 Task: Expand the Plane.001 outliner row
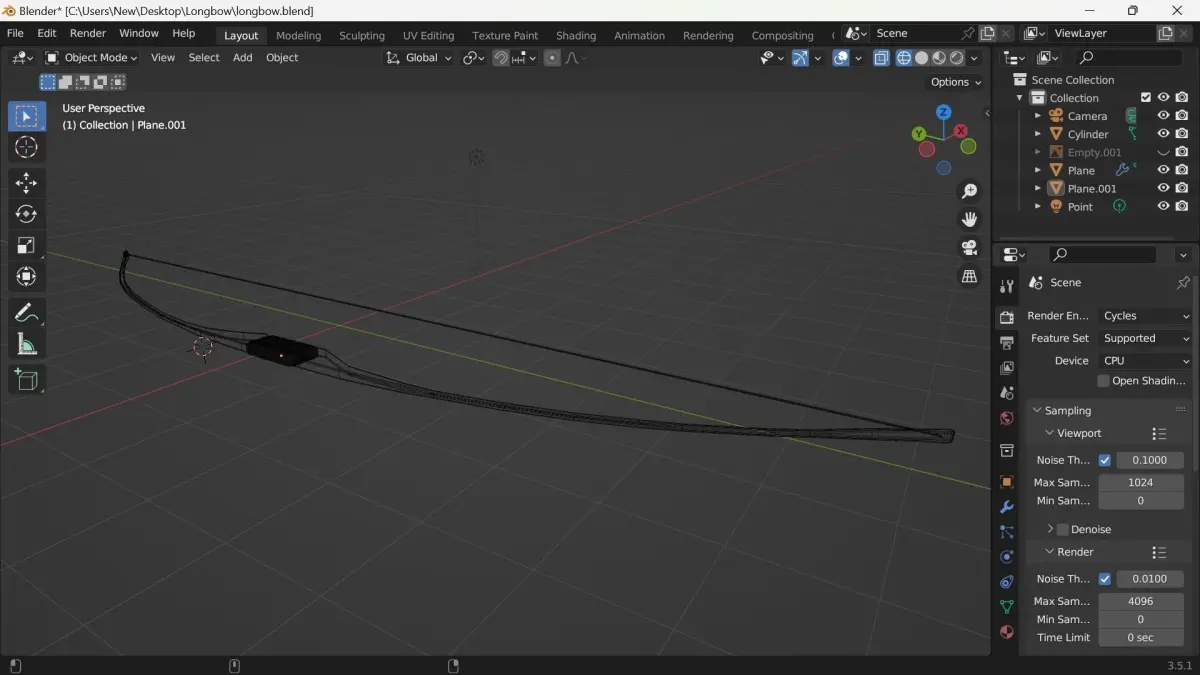[x=1038, y=189]
